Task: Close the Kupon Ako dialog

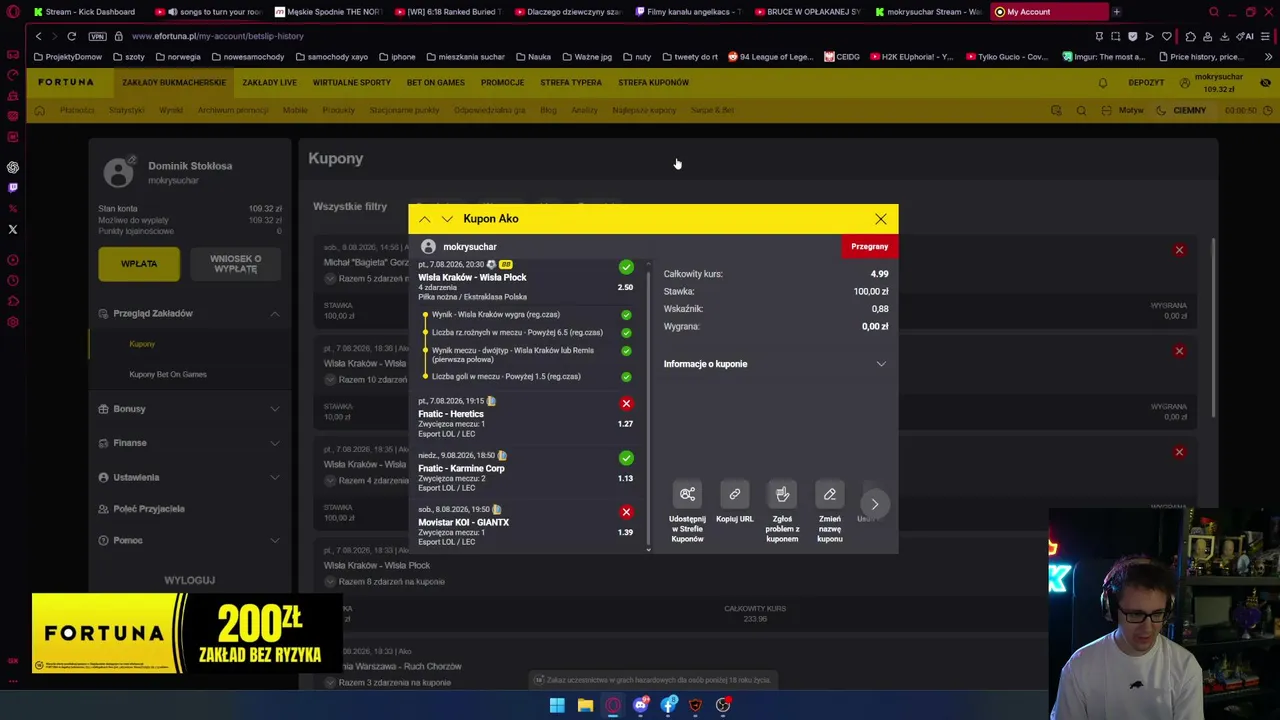Action: click(x=880, y=219)
